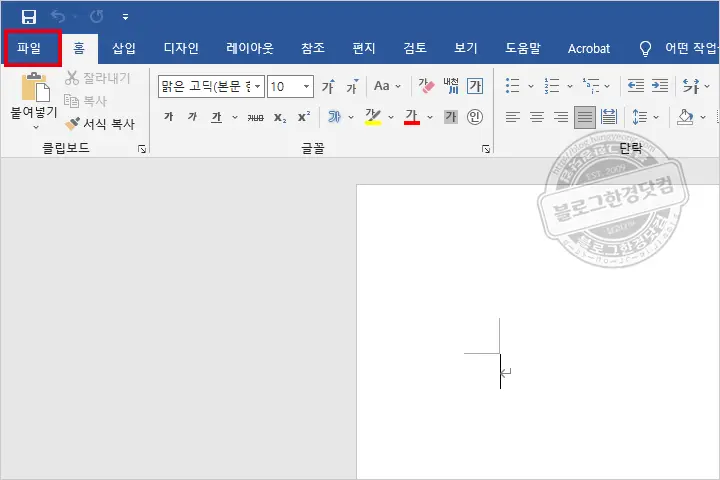Go to the 디자인 tab
The height and width of the screenshot is (480, 720).
pyautogui.click(x=181, y=48)
